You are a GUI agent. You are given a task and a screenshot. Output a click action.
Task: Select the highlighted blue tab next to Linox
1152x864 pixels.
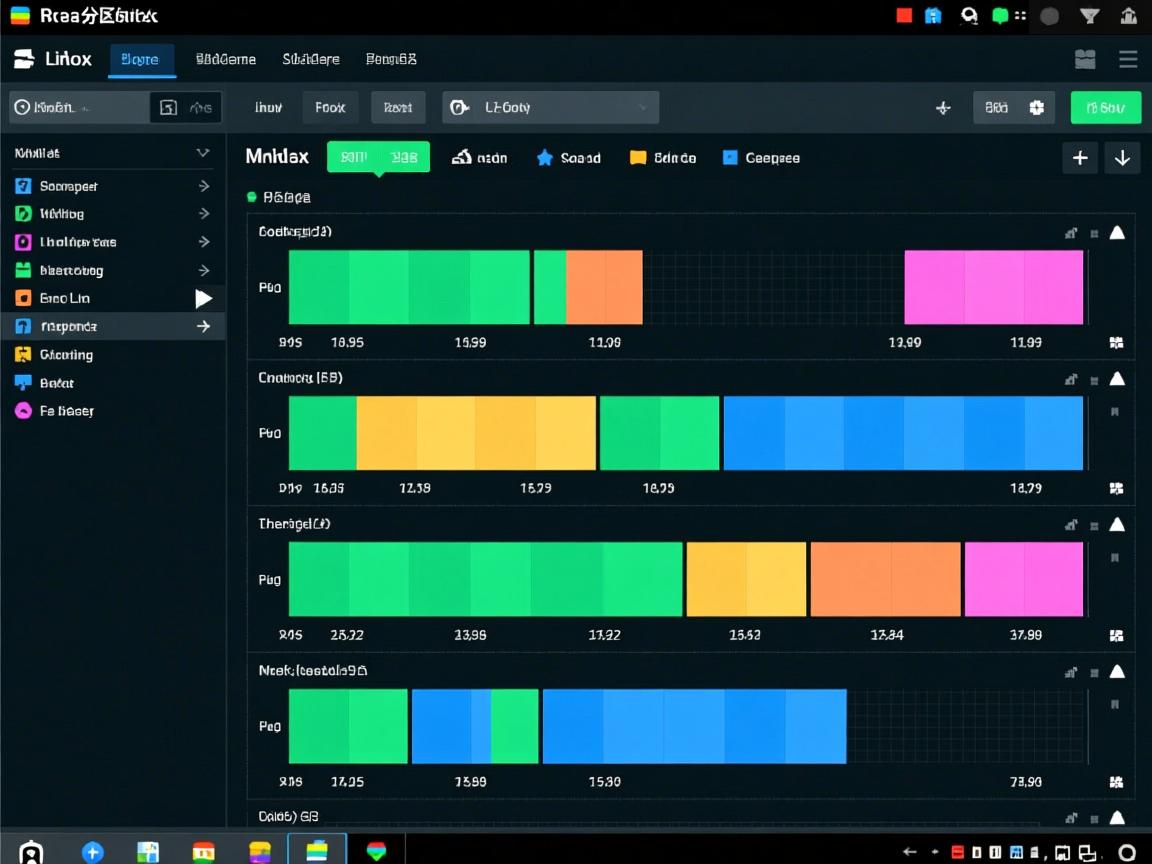coord(140,60)
